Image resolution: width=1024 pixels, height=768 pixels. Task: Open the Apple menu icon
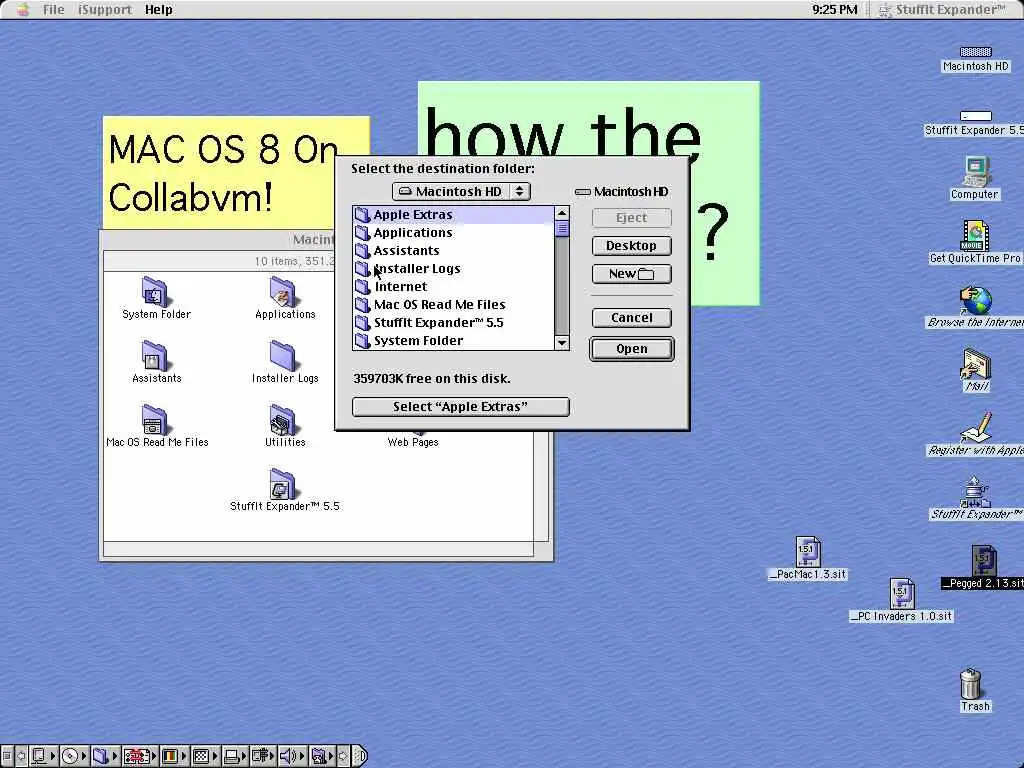click(x=23, y=9)
